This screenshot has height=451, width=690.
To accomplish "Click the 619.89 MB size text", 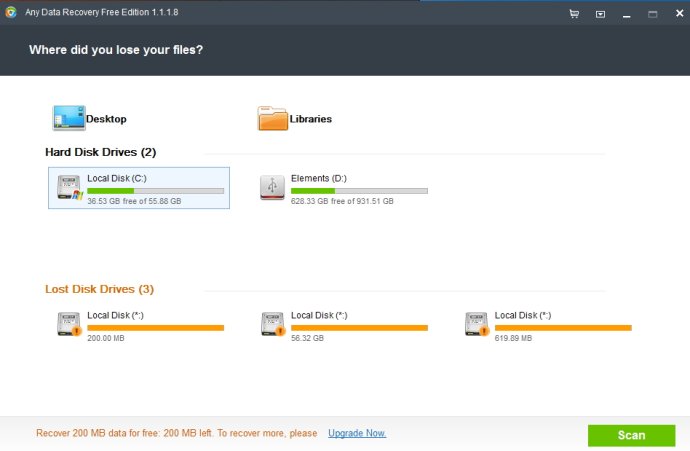I will pos(513,338).
